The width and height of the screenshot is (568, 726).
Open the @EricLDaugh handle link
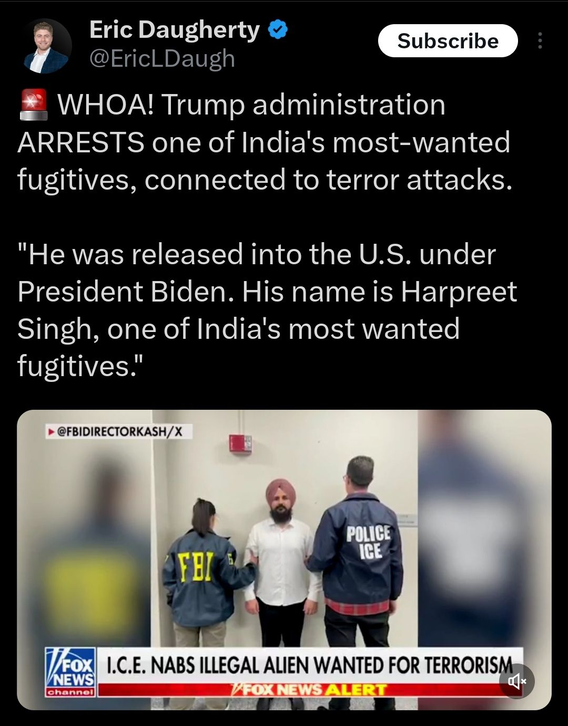point(162,59)
